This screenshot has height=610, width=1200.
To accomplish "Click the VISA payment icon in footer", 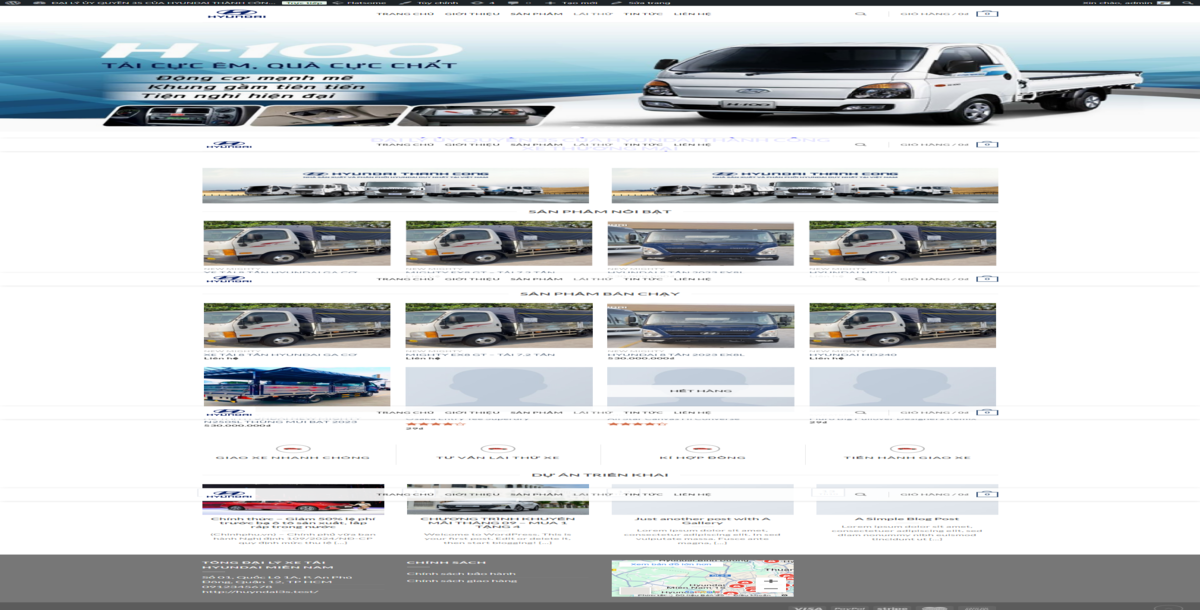I will tap(808, 607).
